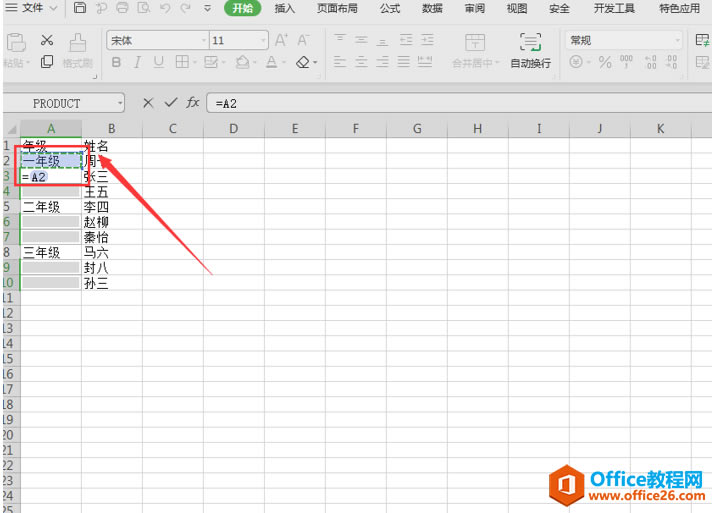Click the Print icon in quick access toolbar

122,8
